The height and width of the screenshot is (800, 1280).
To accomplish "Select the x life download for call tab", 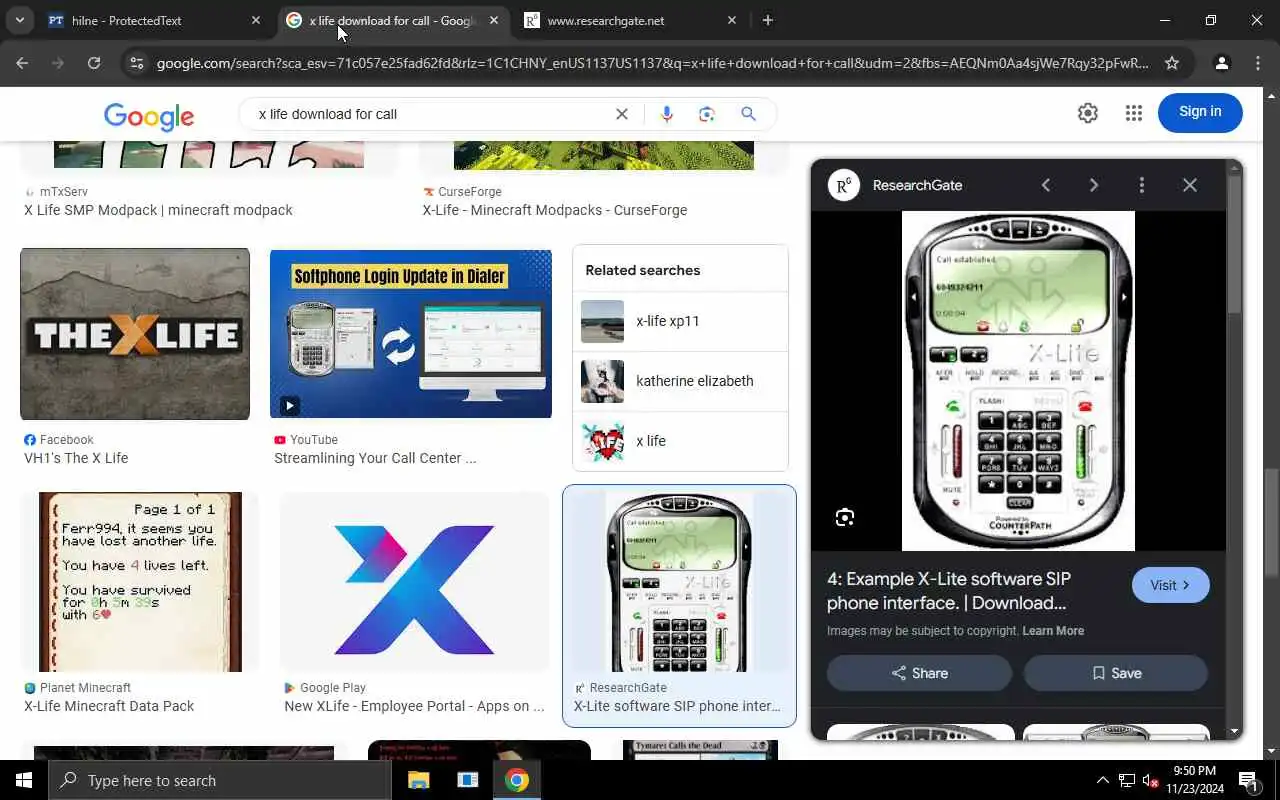I will 393,20.
